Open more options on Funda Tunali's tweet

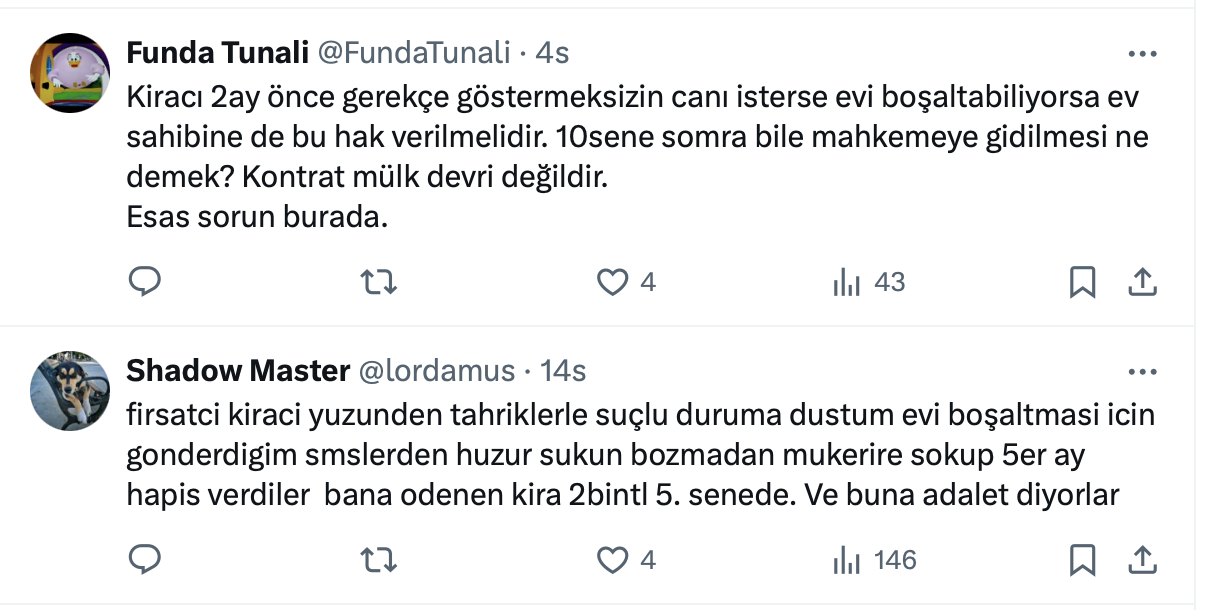[1142, 54]
